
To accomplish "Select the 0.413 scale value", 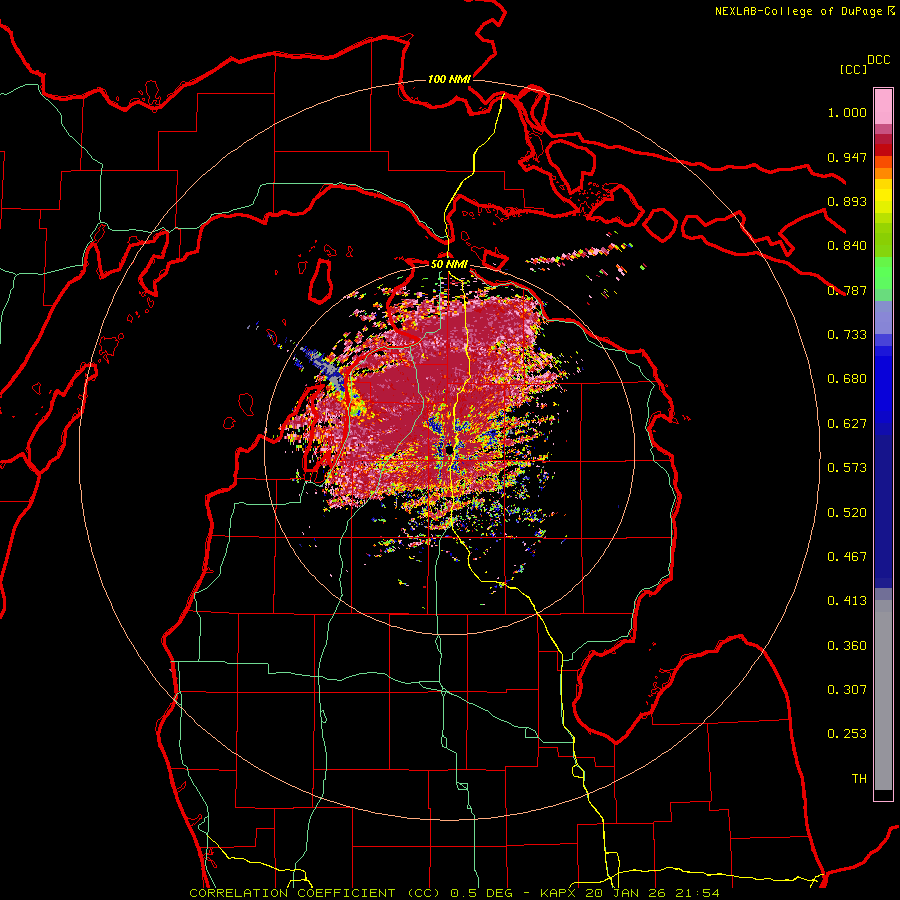I will 847,601.
